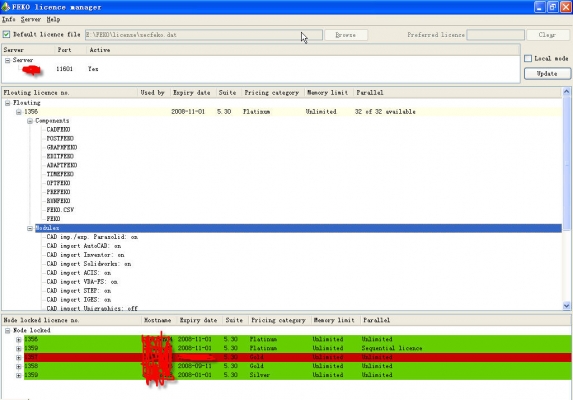This screenshot has width=573, height=400.
Task: Click the Preferred licence field
Action: click(496, 35)
